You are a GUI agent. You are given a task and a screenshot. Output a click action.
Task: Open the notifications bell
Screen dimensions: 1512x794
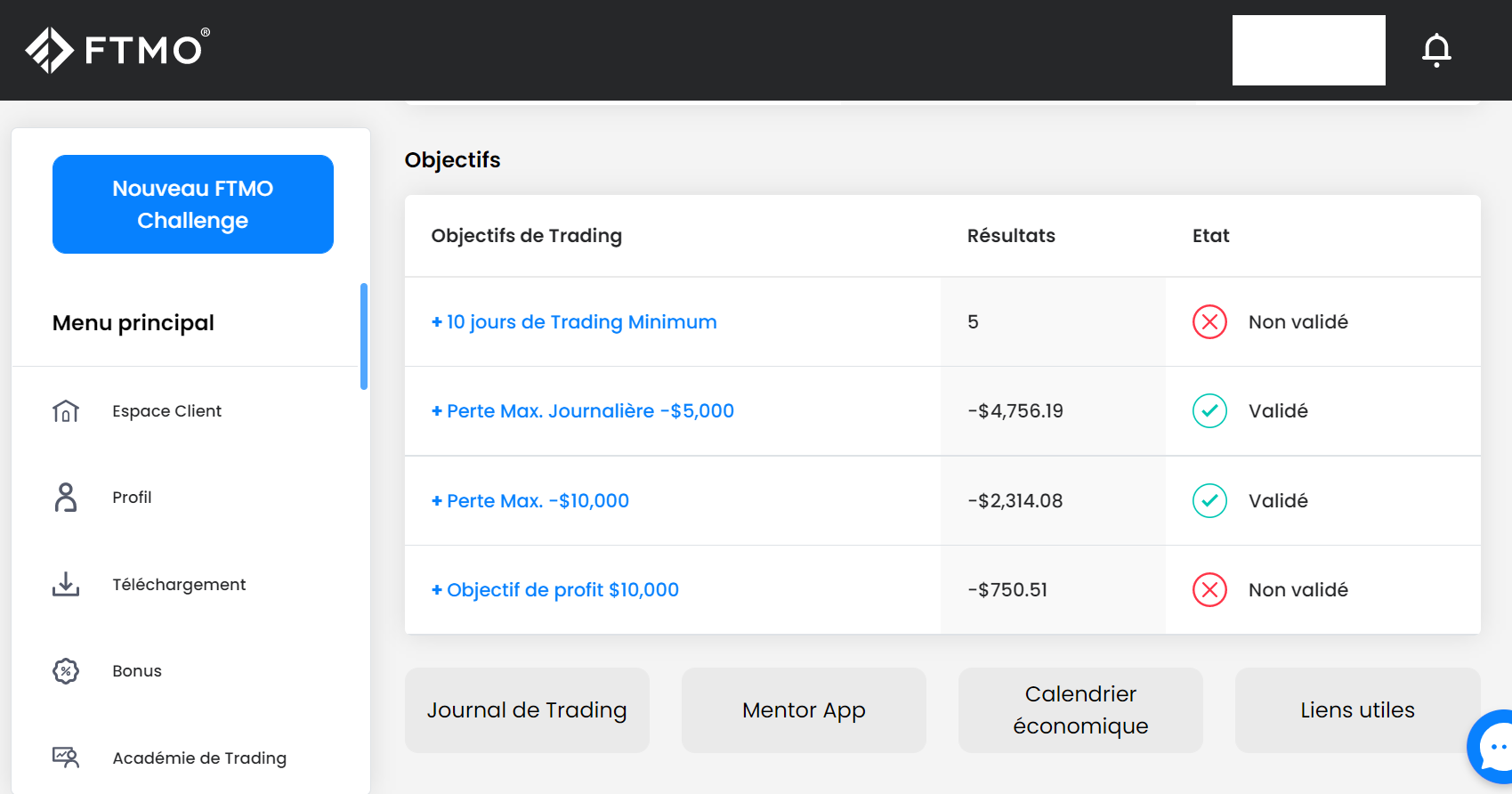point(1436,51)
